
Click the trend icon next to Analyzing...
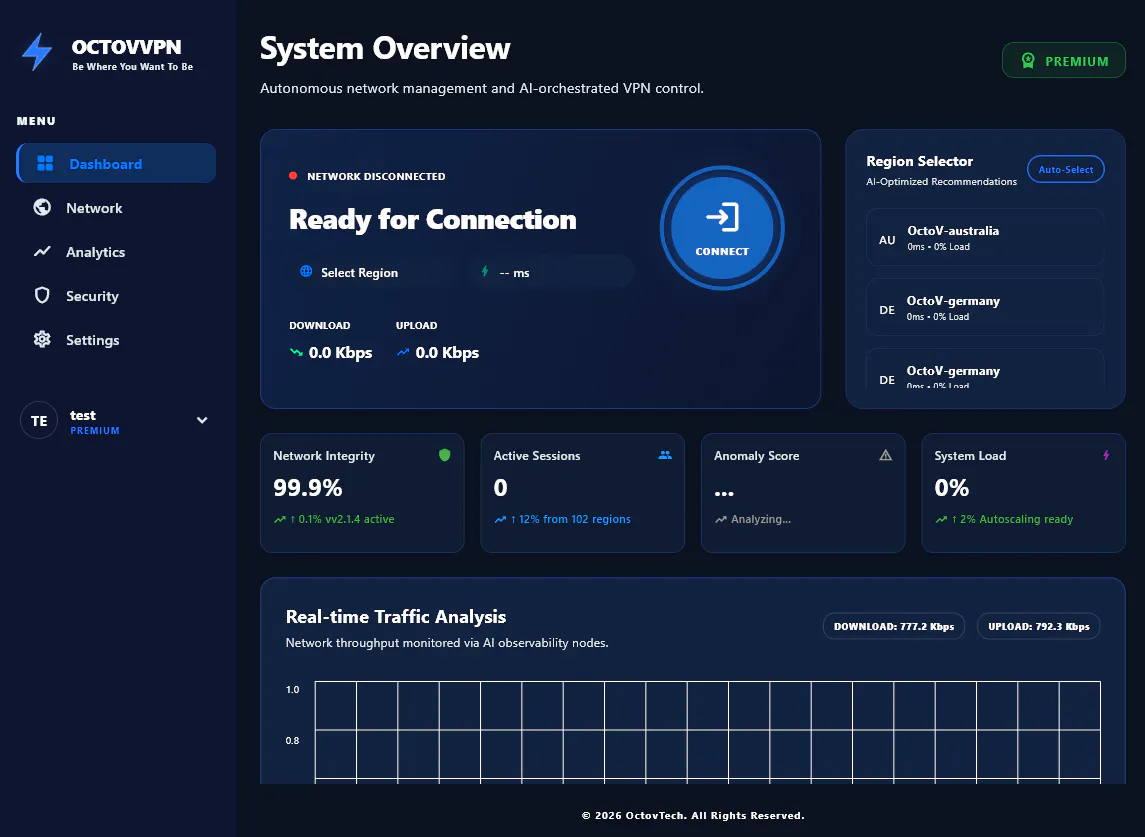[721, 519]
